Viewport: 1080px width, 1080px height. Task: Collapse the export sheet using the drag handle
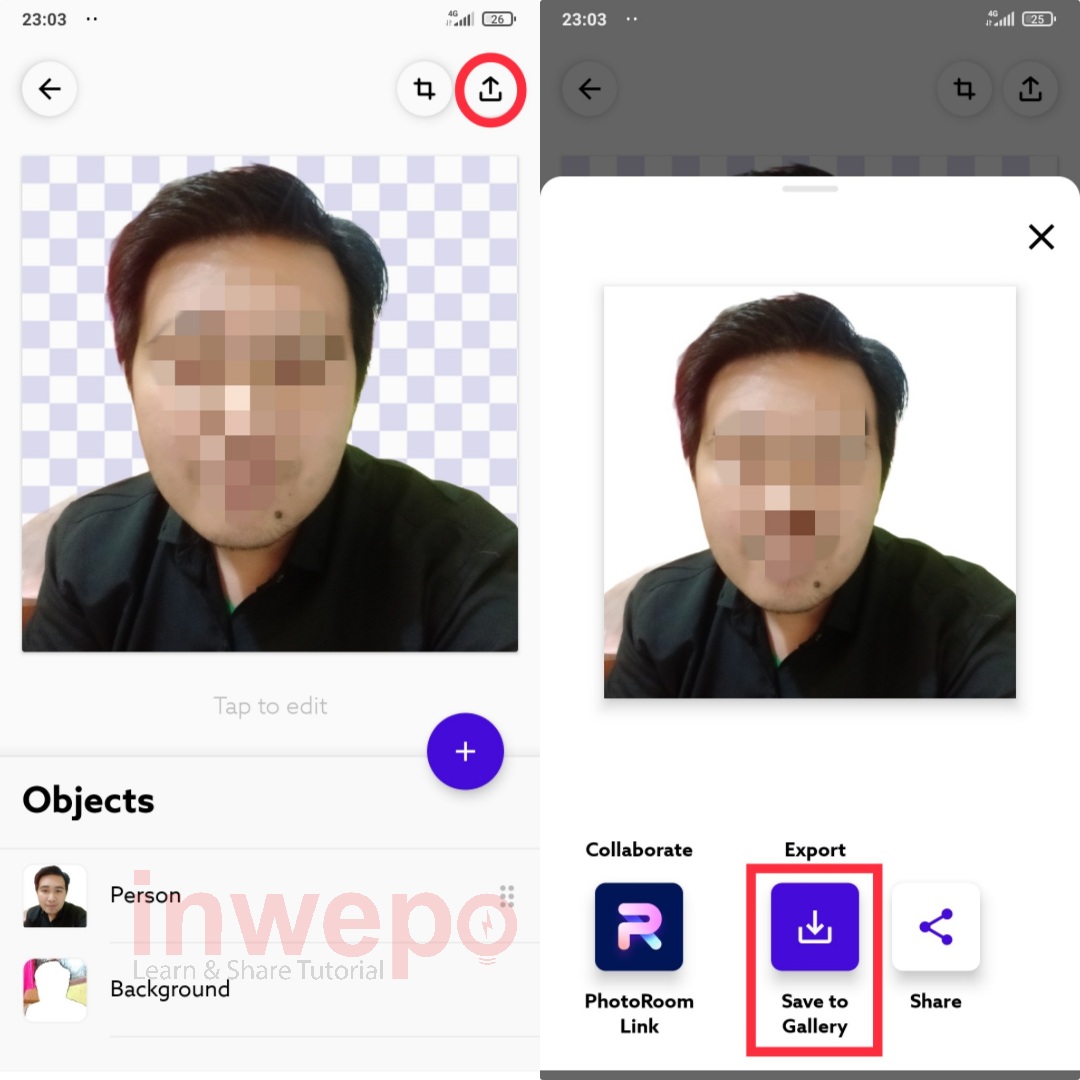click(x=810, y=187)
